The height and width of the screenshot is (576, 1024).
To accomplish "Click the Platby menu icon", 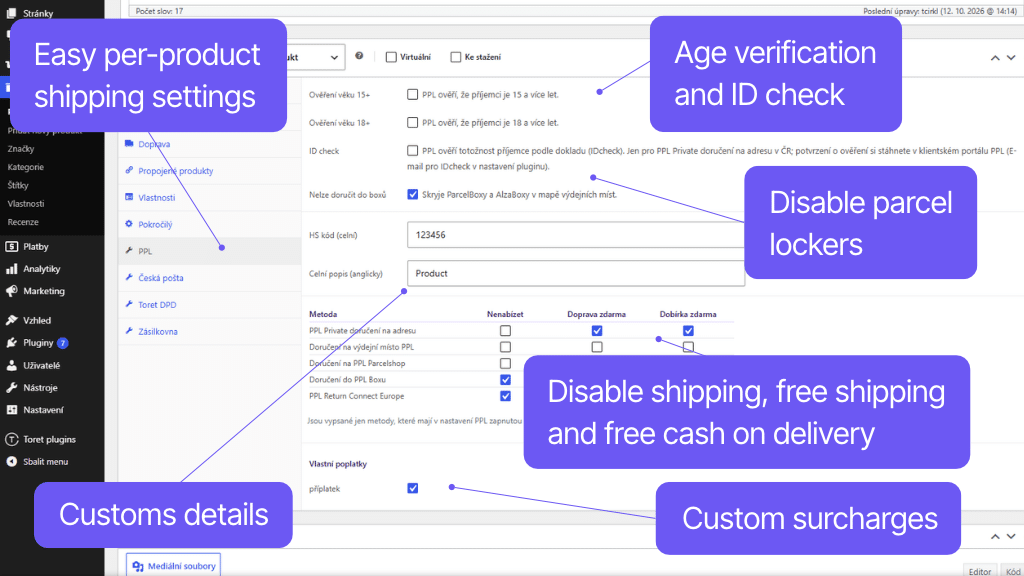I will point(11,246).
